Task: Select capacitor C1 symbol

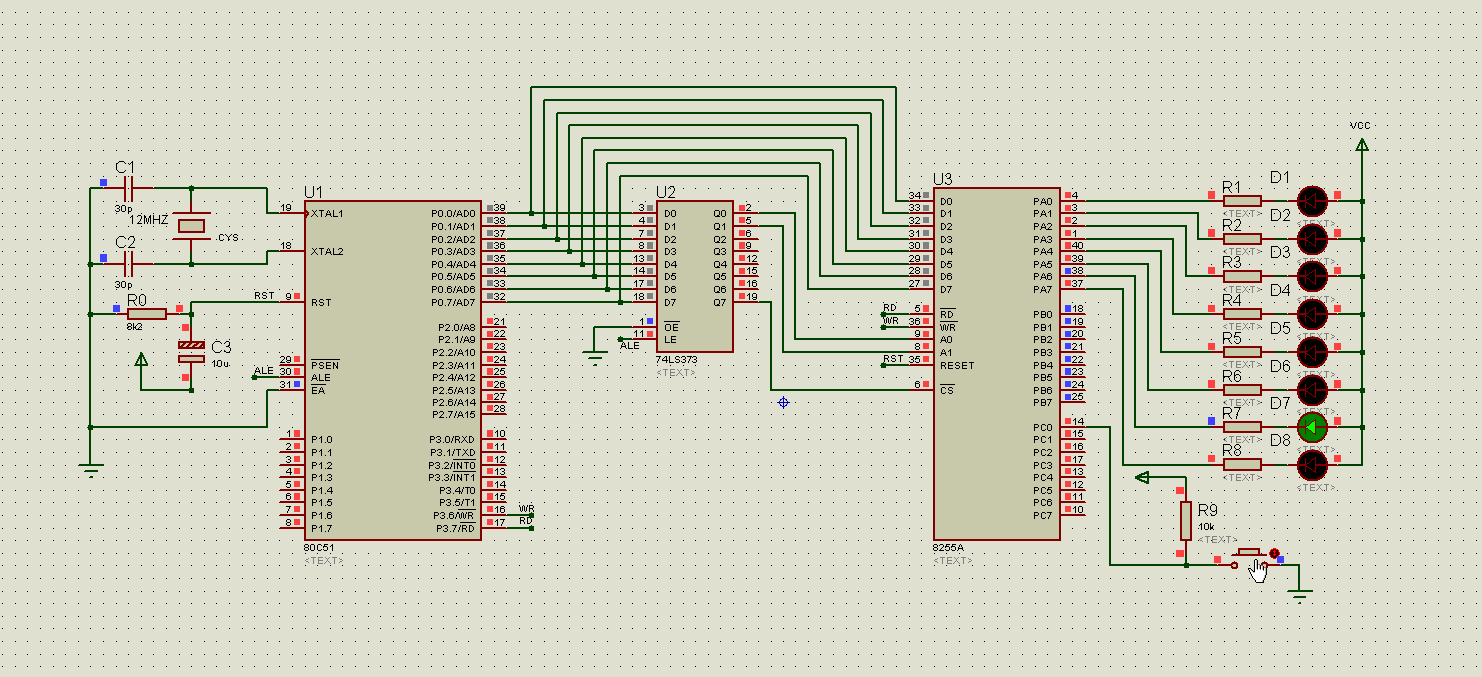Action: pyautogui.click(x=128, y=187)
